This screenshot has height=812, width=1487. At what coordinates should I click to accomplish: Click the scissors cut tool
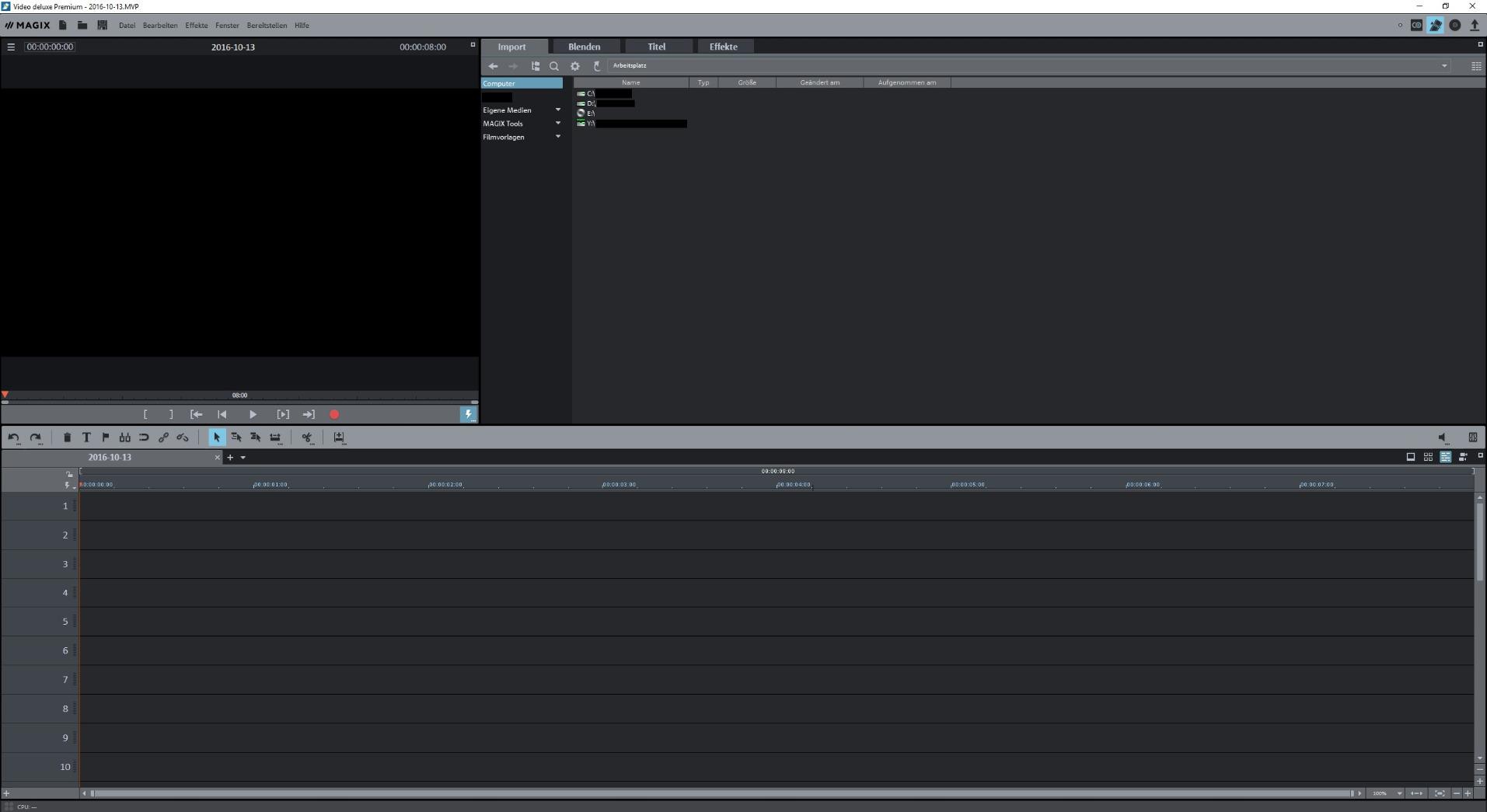[x=307, y=437]
